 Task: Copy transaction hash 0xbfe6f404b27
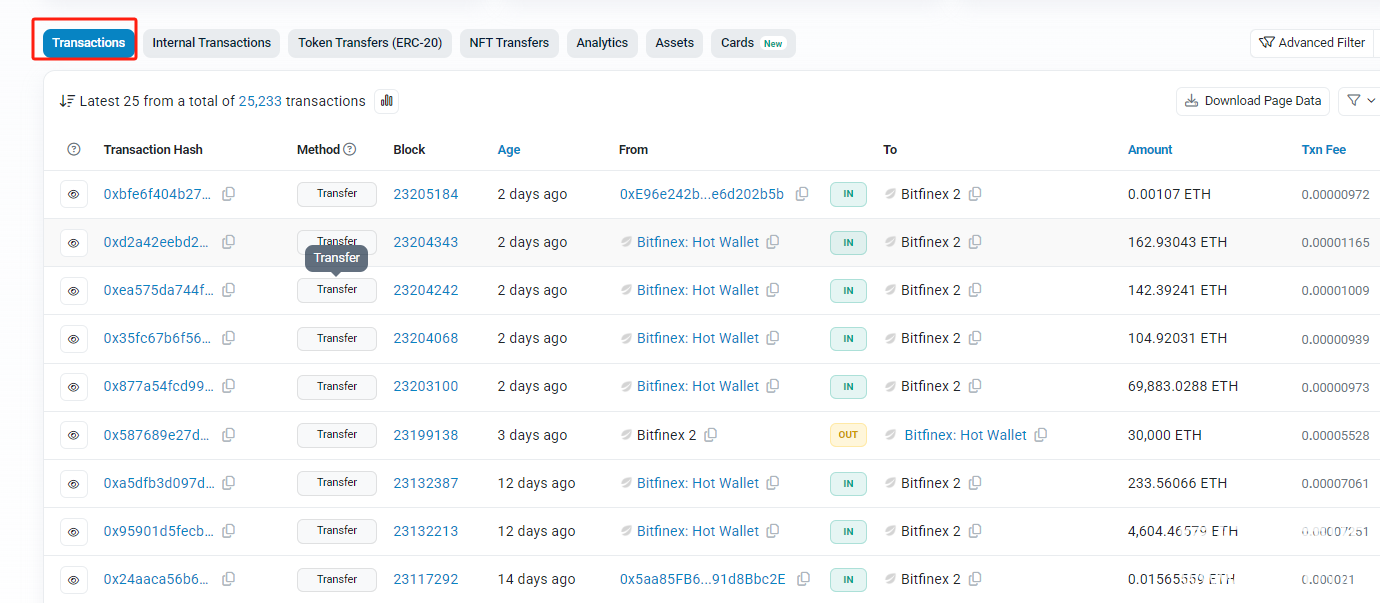point(229,194)
